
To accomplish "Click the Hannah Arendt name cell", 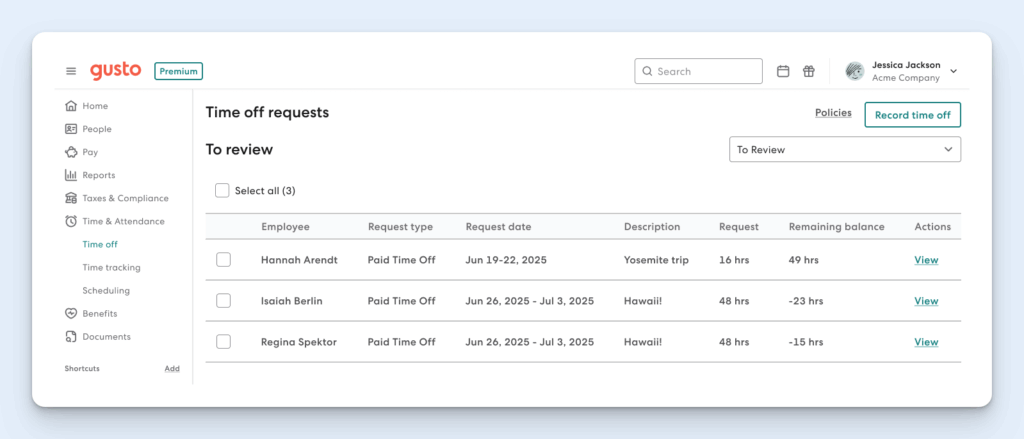I will click(299, 260).
